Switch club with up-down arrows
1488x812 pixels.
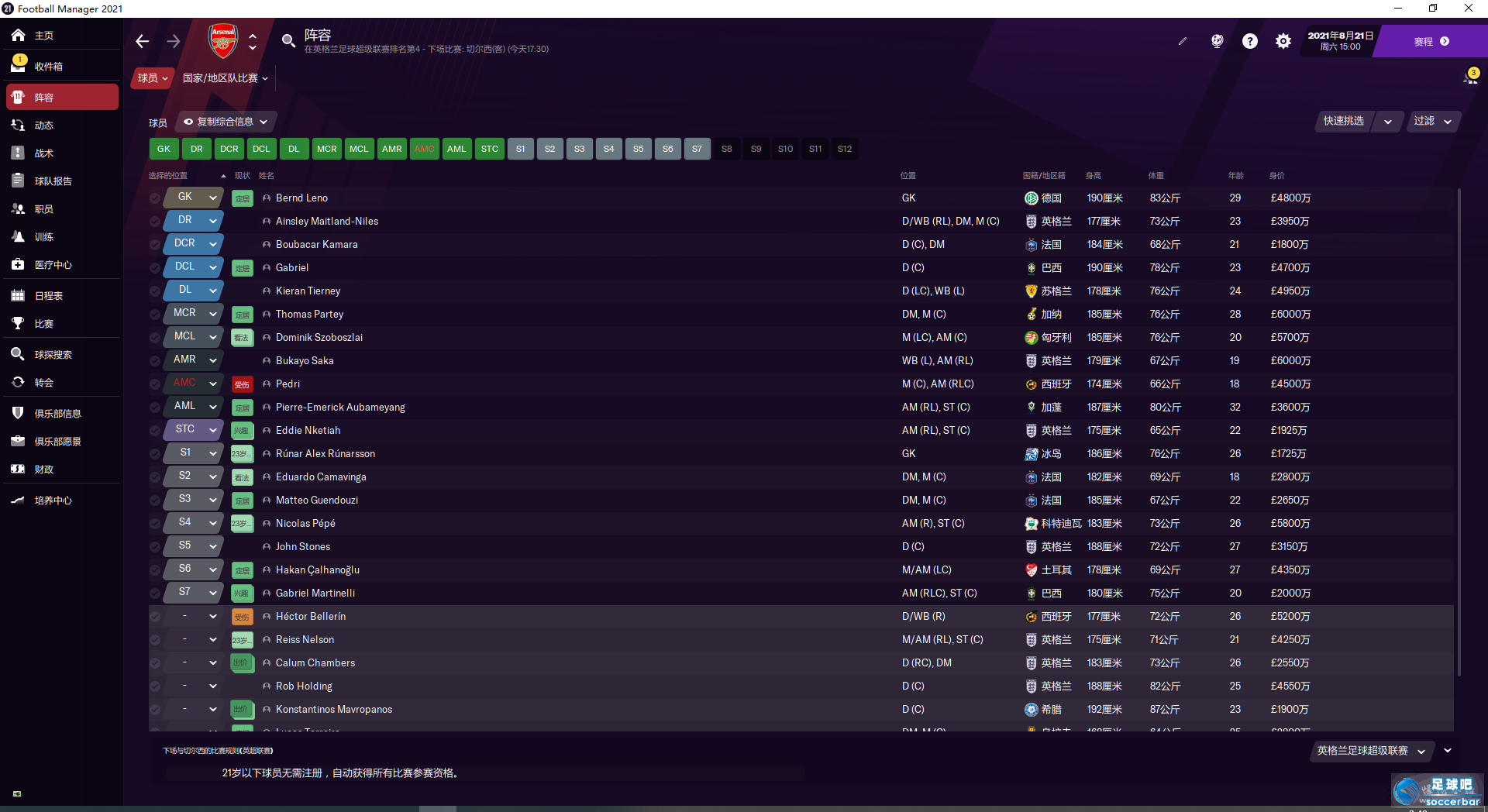point(253,41)
